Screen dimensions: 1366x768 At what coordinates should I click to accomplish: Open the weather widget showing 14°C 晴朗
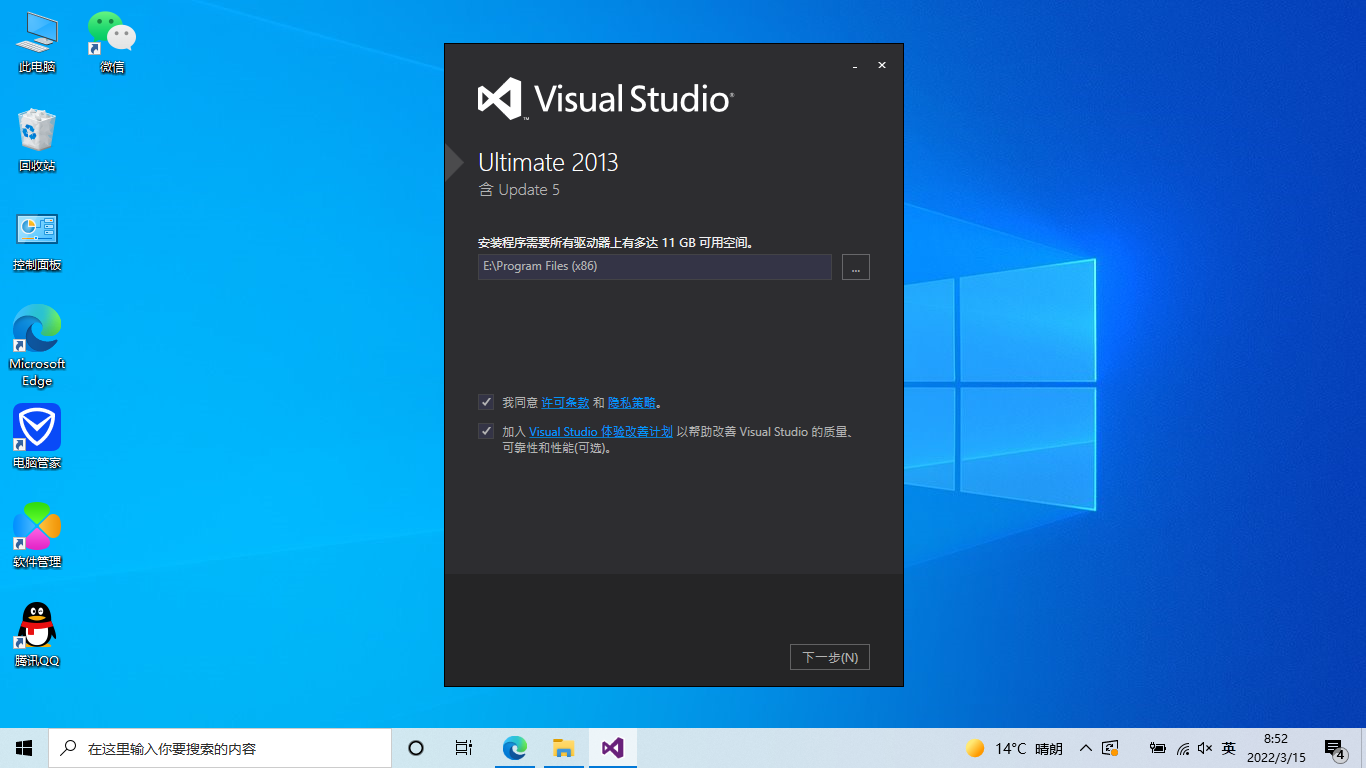pos(1014,748)
